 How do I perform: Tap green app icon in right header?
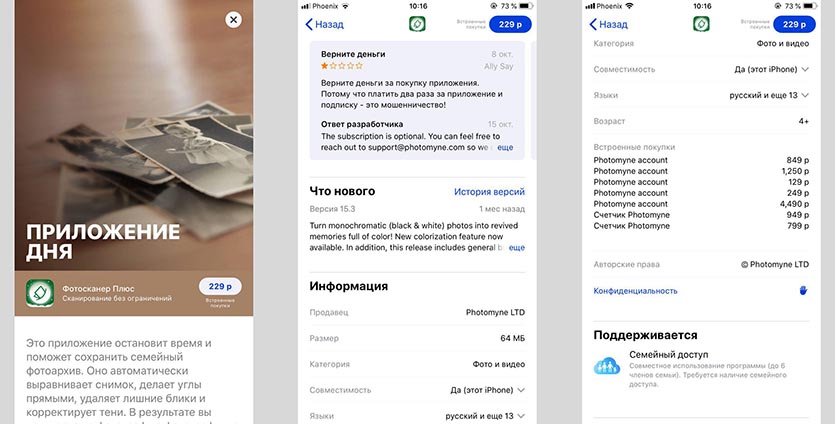point(701,24)
